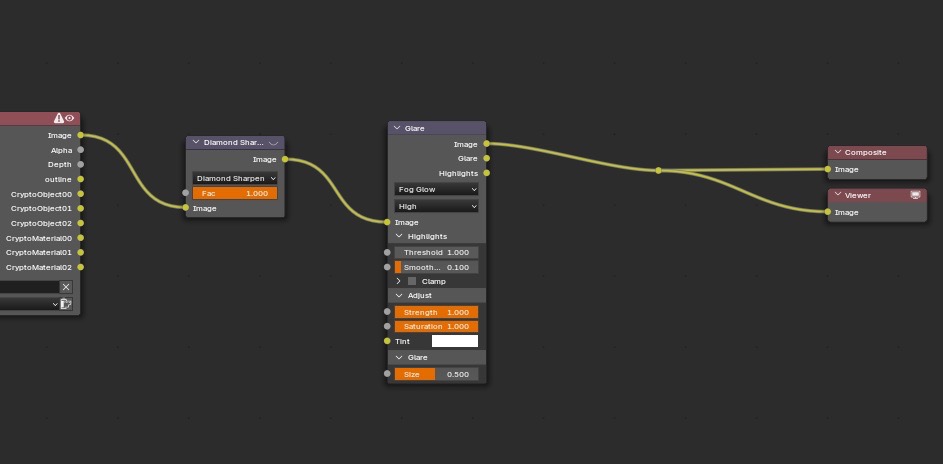Image resolution: width=943 pixels, height=464 pixels.
Task: Click the CryptoObject01 output socket
Action: click(x=81, y=209)
